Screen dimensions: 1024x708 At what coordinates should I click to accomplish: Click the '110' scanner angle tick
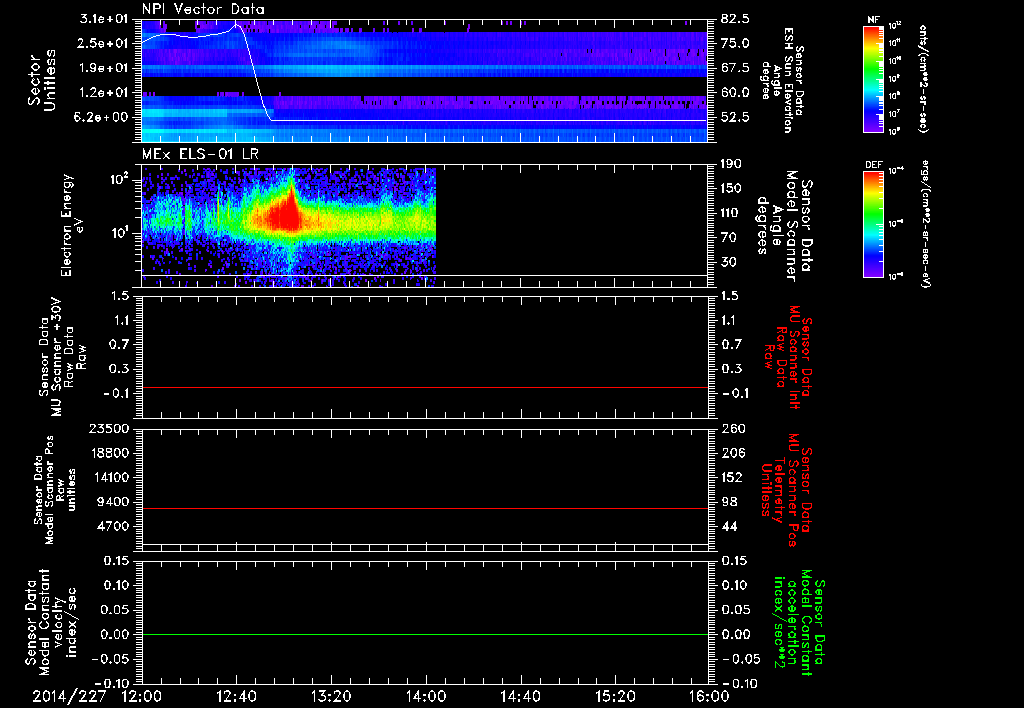point(731,213)
